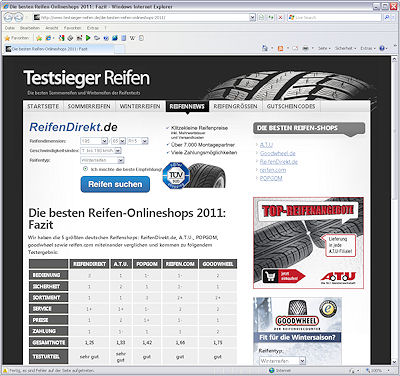
Task: Click the Home icon in command bar
Action: 265,48
